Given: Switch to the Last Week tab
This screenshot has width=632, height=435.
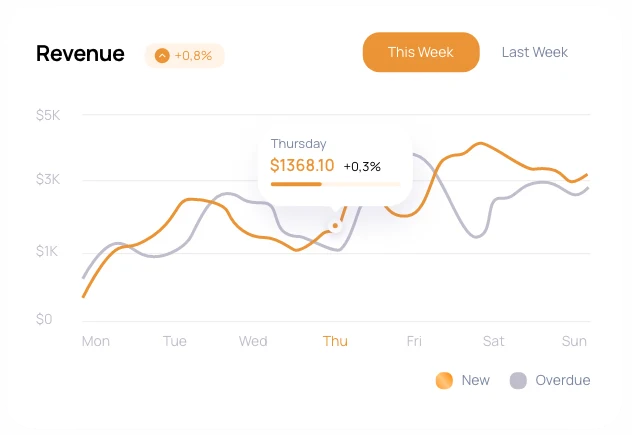Looking at the screenshot, I should click(534, 52).
